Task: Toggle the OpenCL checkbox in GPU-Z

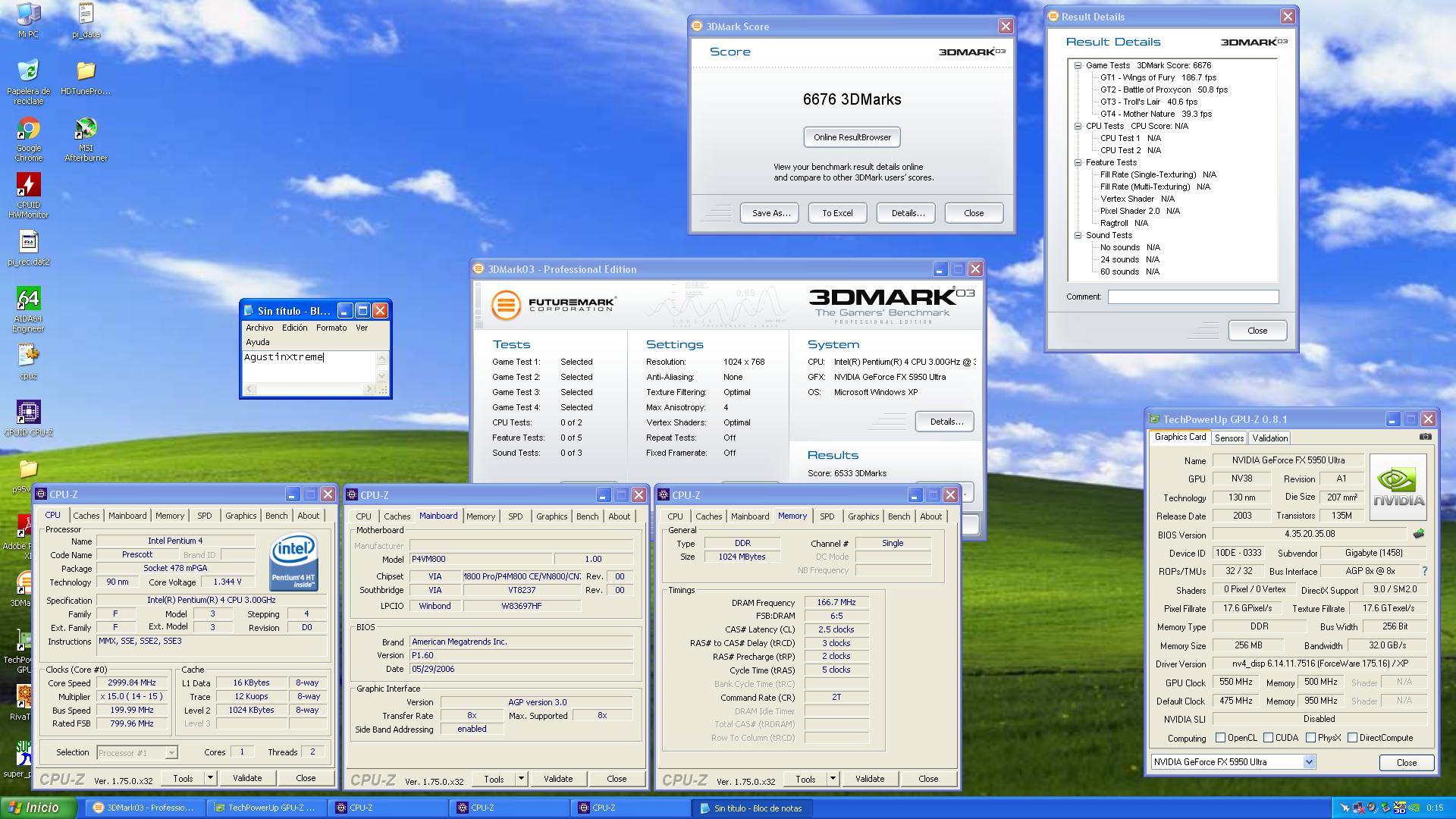Action: [x=1220, y=737]
